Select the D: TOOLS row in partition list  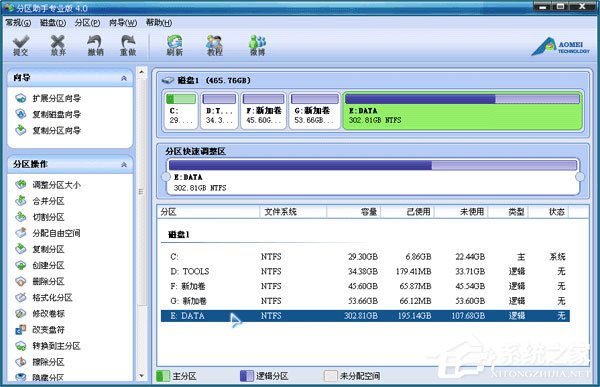(365, 271)
